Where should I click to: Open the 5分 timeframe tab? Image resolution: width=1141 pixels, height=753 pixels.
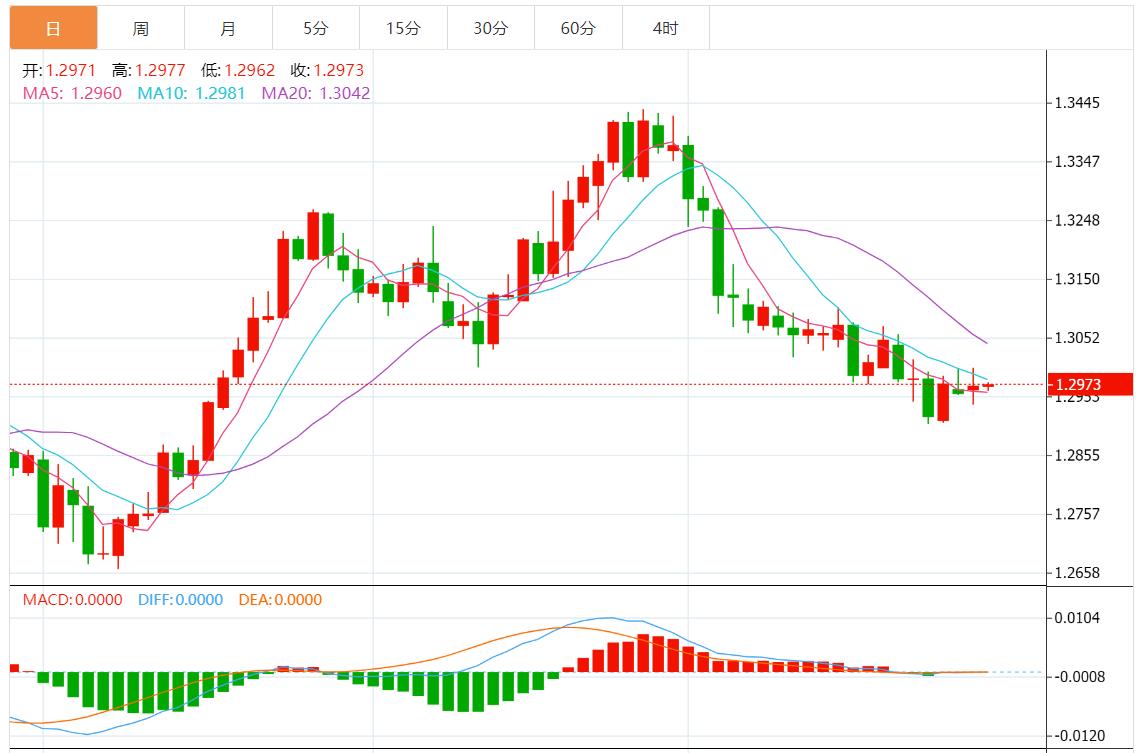click(x=315, y=28)
